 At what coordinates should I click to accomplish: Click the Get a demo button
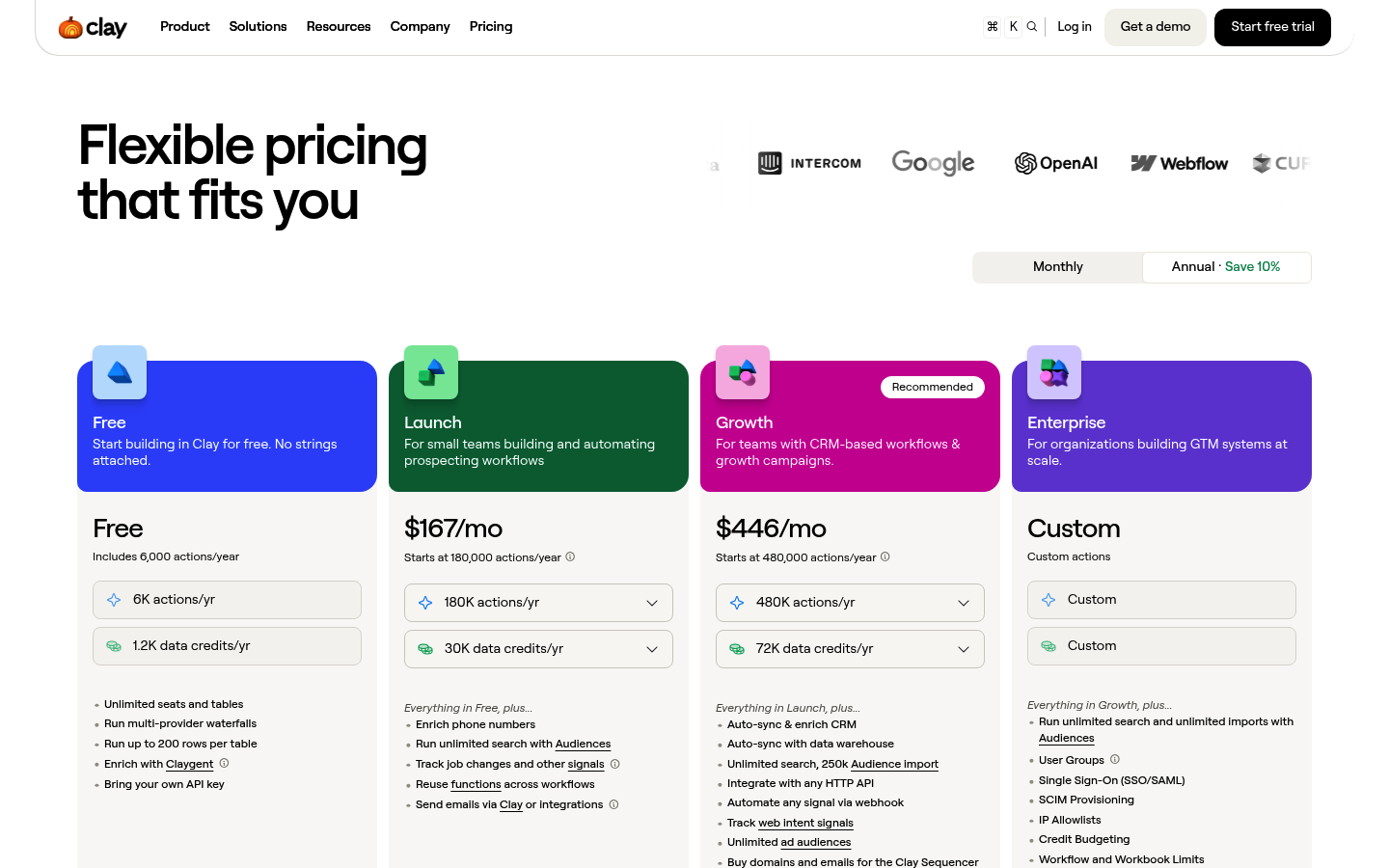(x=1156, y=27)
